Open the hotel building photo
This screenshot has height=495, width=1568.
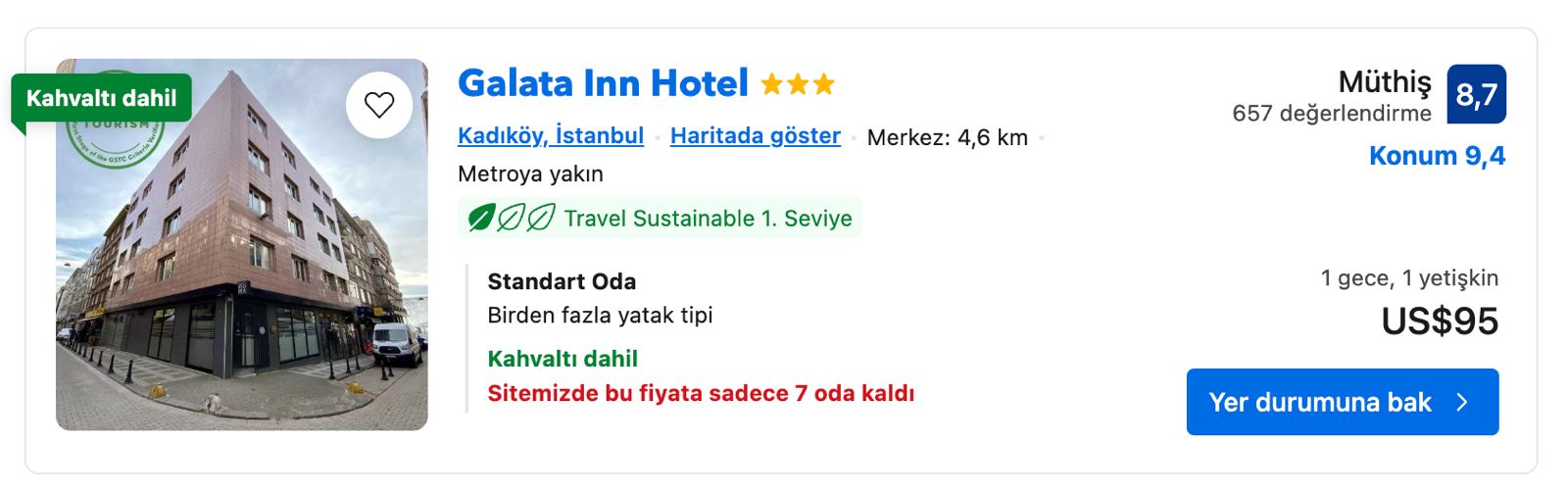coord(242,245)
